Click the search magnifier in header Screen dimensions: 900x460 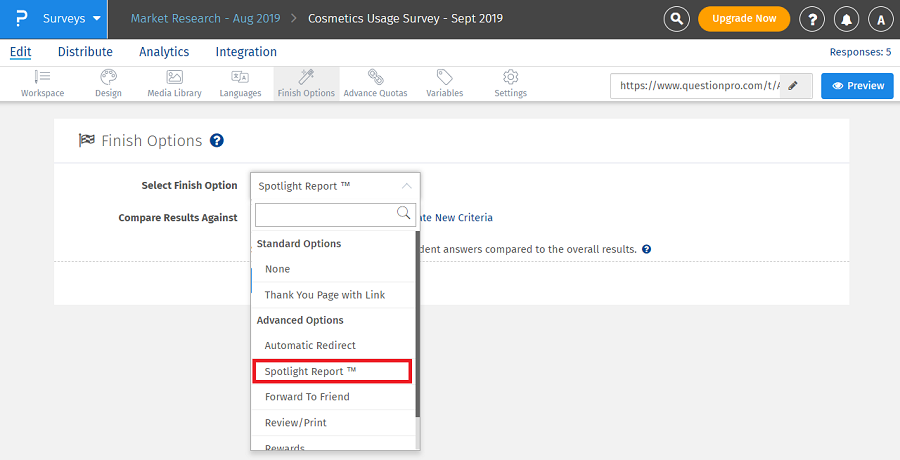pos(677,19)
